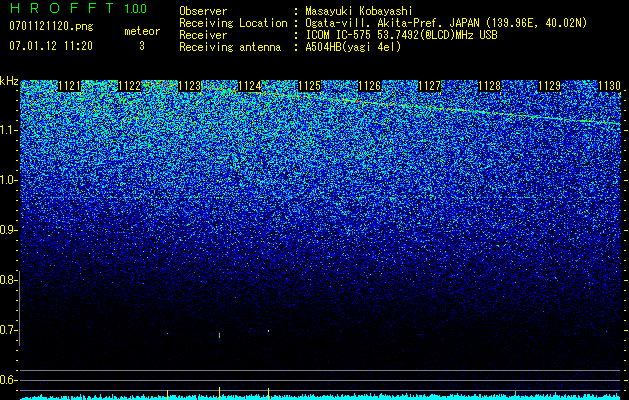Select observer name Masayuki Kobayashi
This screenshot has width=629, height=400.
pyautogui.click(x=359, y=11)
